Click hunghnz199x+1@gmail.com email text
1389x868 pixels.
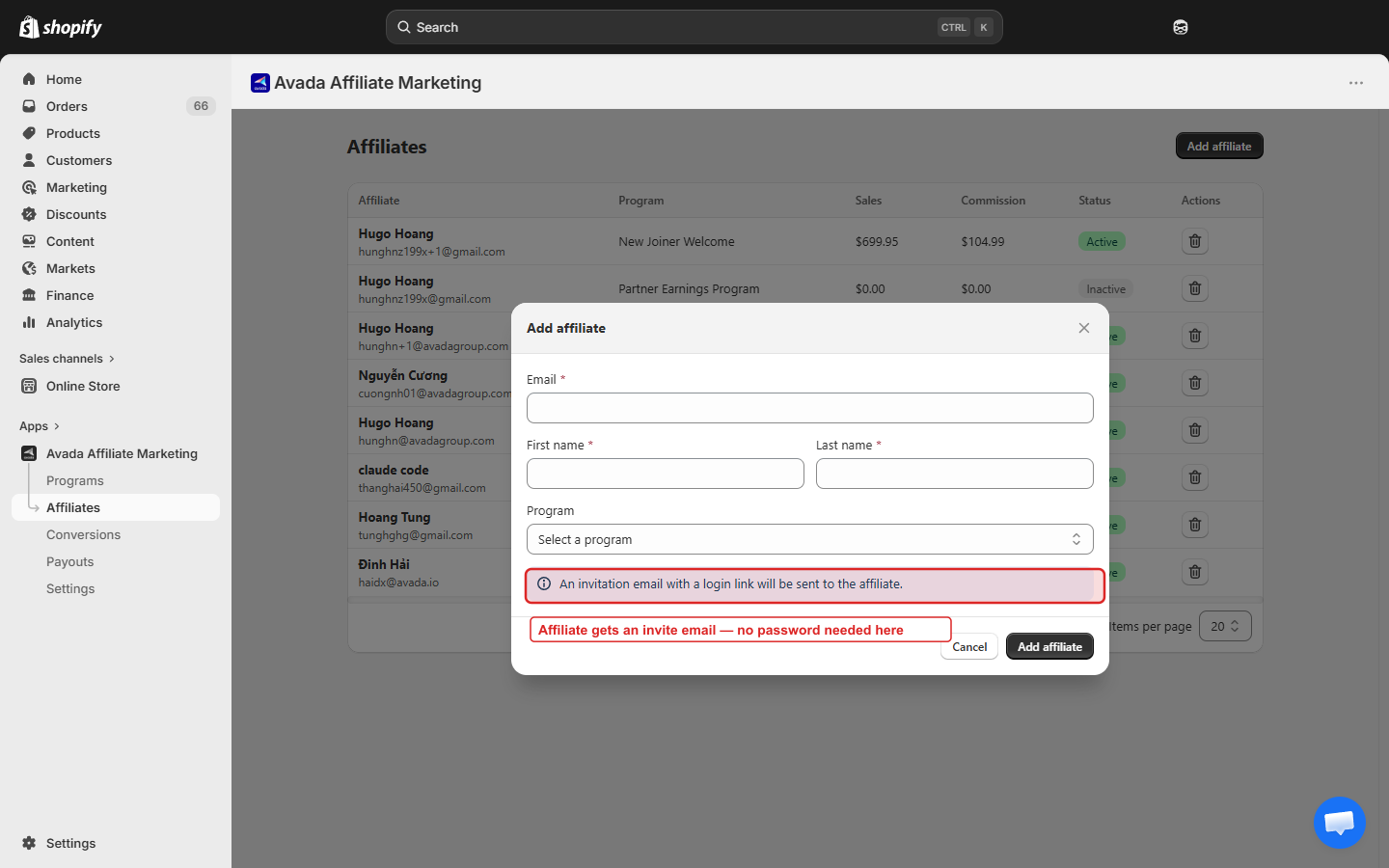432,252
